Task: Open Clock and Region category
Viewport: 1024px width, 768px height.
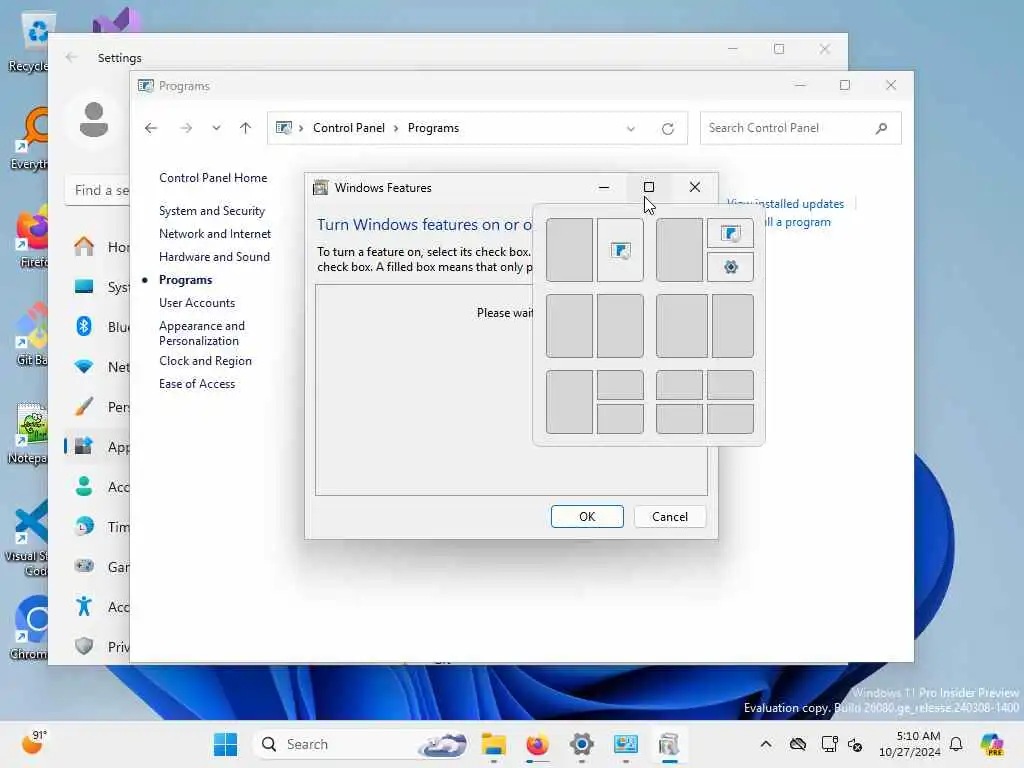Action: pos(205,361)
